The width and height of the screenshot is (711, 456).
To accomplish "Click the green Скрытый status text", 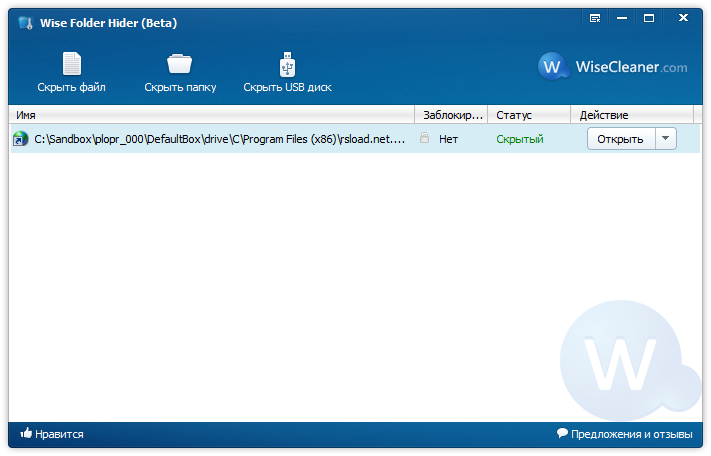I will (520, 139).
